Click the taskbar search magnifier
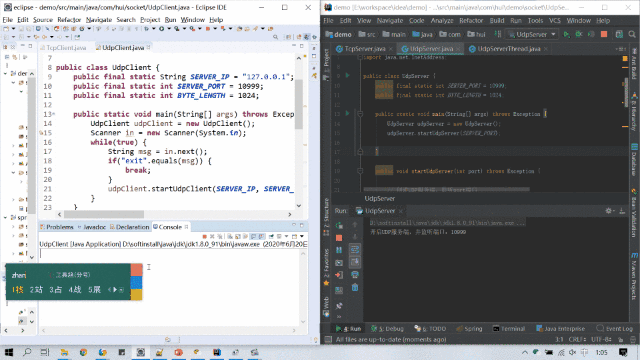This screenshot has height=360, width=640. (x=27, y=352)
